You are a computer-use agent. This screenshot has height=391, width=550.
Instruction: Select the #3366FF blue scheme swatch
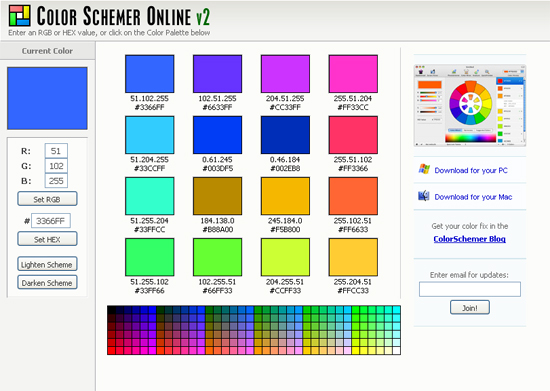point(149,74)
